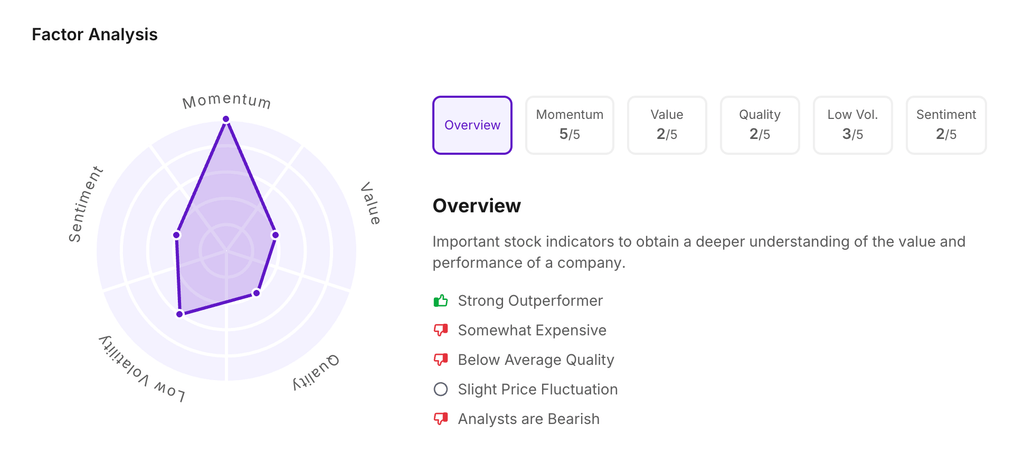Open the Momentum 5/5 tab

pyautogui.click(x=569, y=125)
